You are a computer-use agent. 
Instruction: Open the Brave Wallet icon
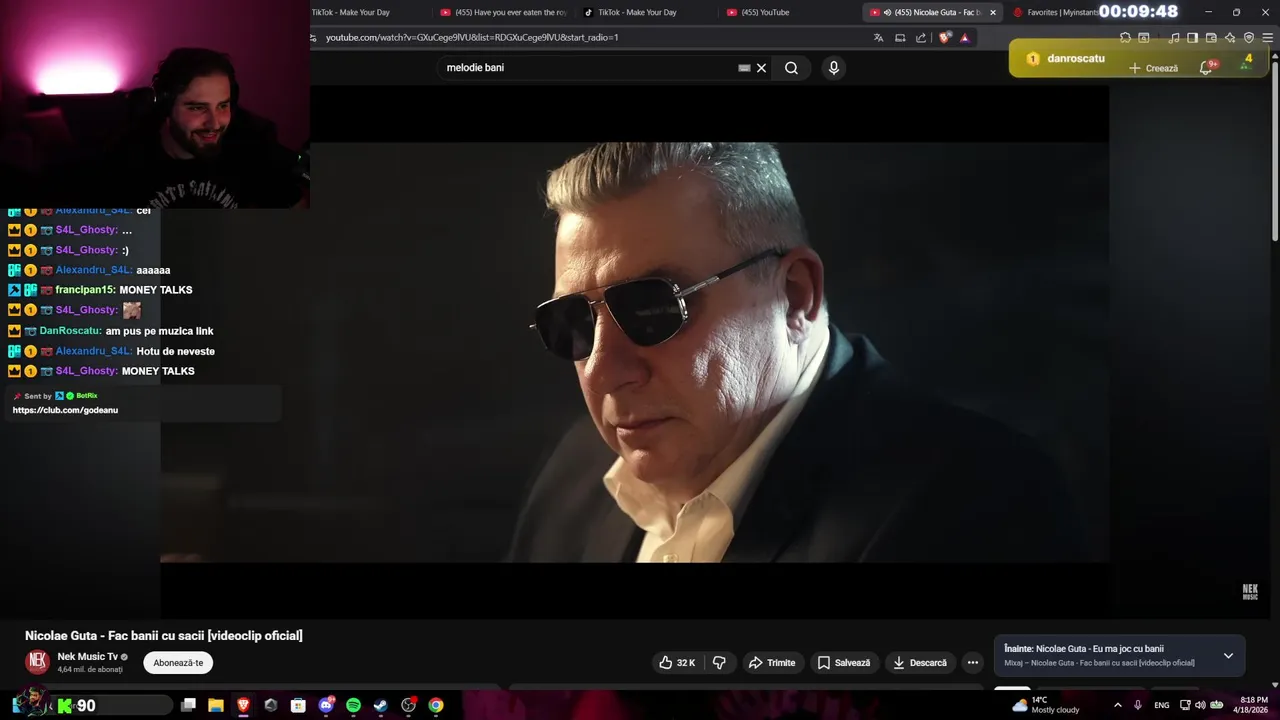pyautogui.click(x=1211, y=38)
